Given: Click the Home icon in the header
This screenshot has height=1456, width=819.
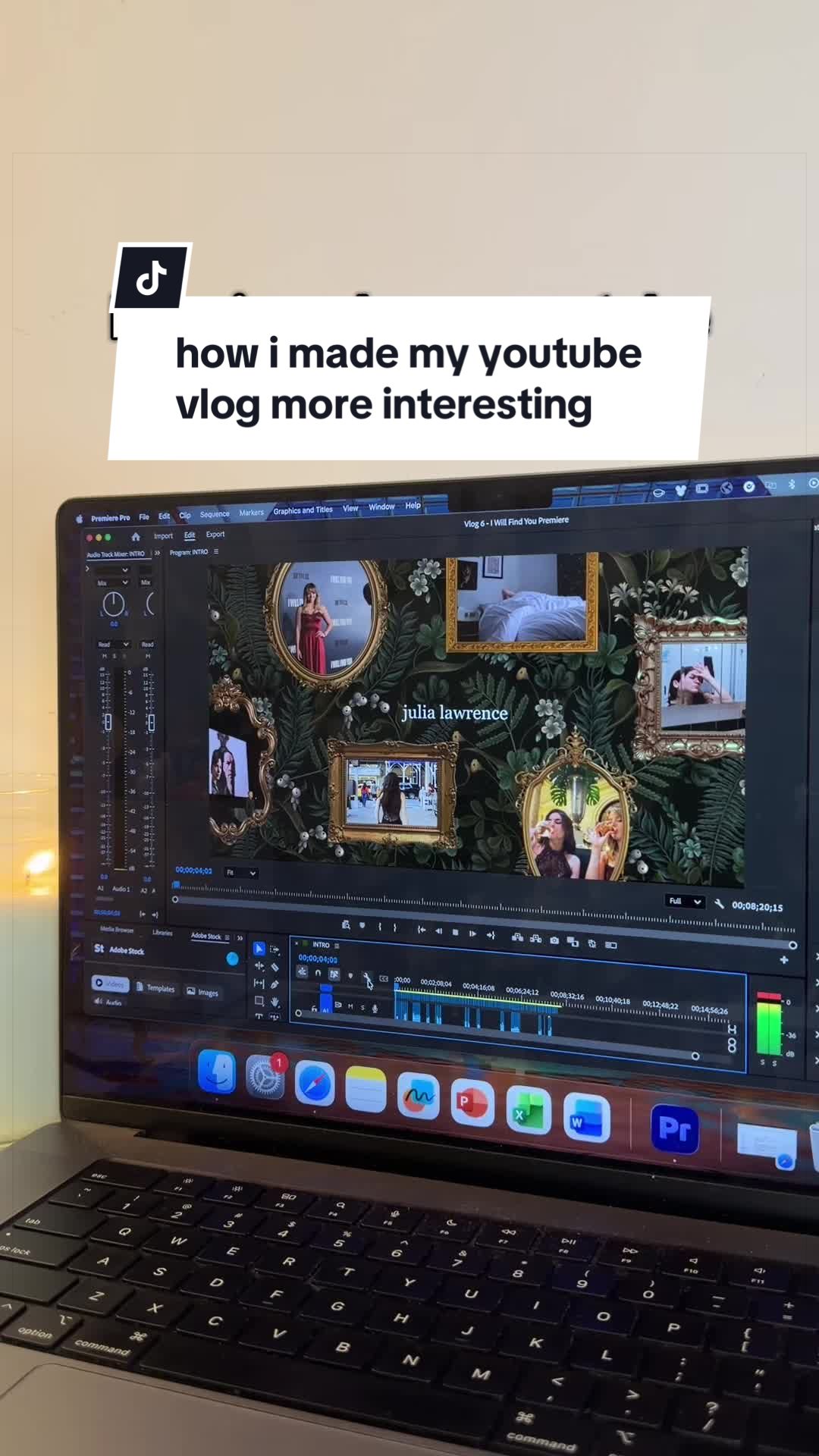Looking at the screenshot, I should (x=136, y=537).
